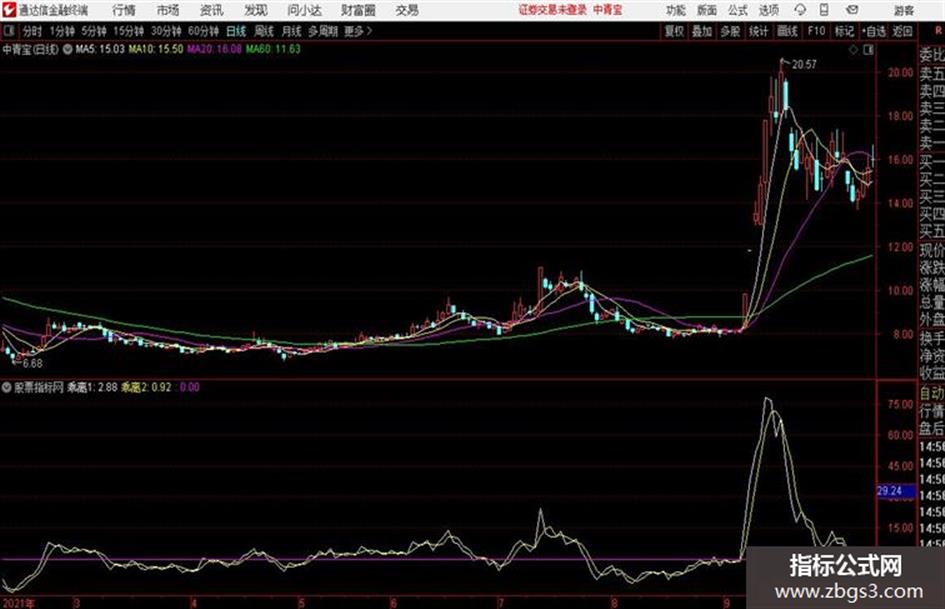Click the 2021年 date axis label

click(19, 603)
